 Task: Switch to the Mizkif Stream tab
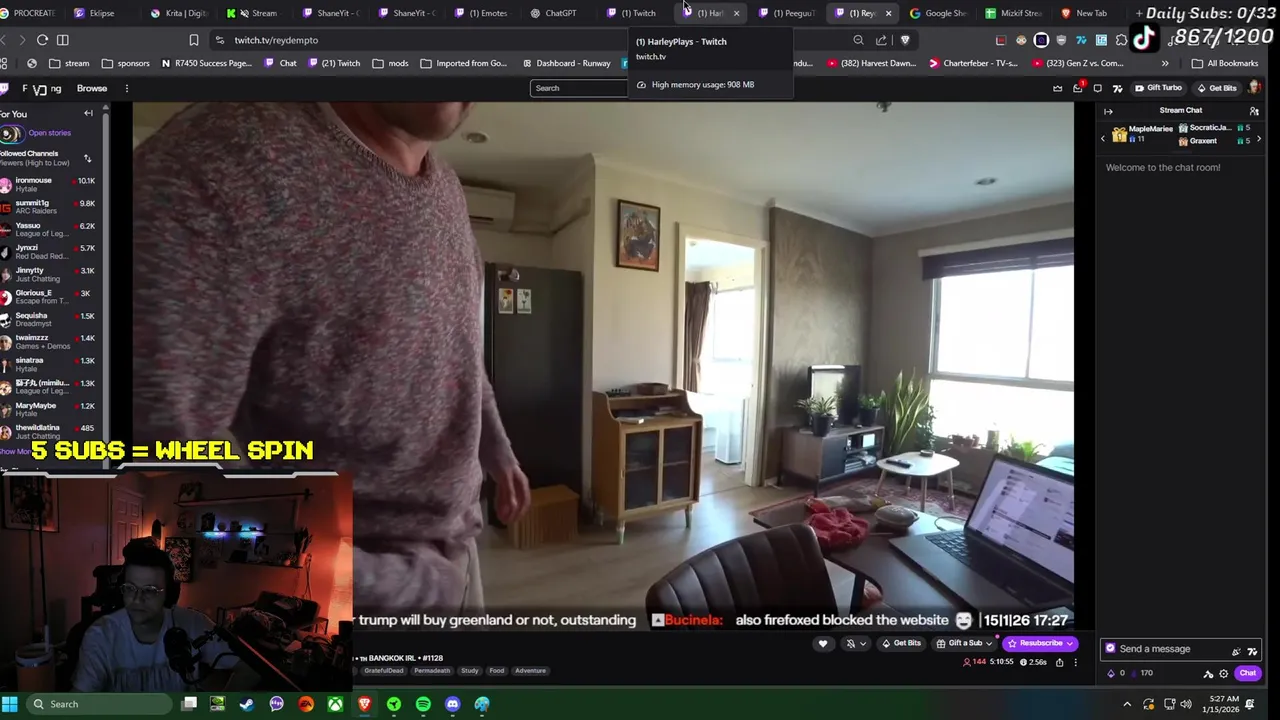click(x=1013, y=13)
